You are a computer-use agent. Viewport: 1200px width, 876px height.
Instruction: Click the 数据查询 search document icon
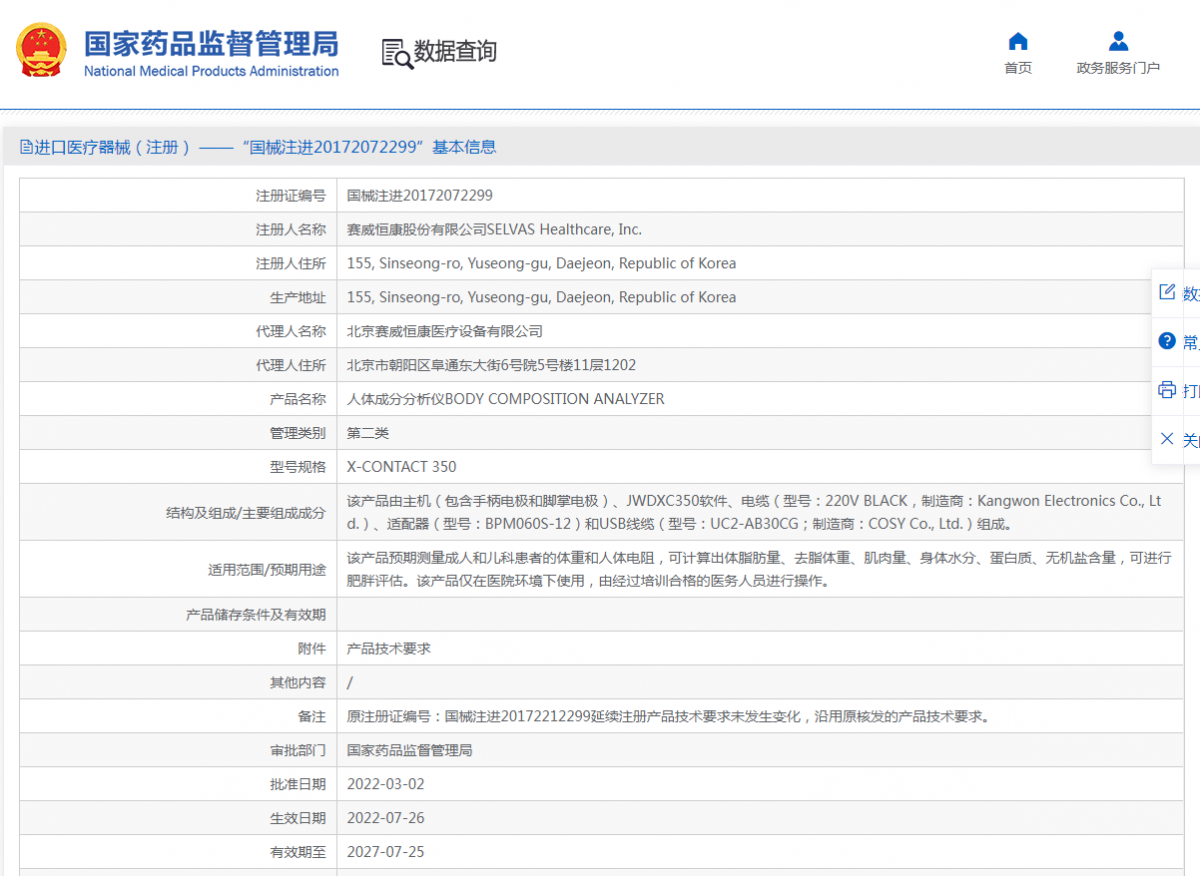(x=397, y=53)
